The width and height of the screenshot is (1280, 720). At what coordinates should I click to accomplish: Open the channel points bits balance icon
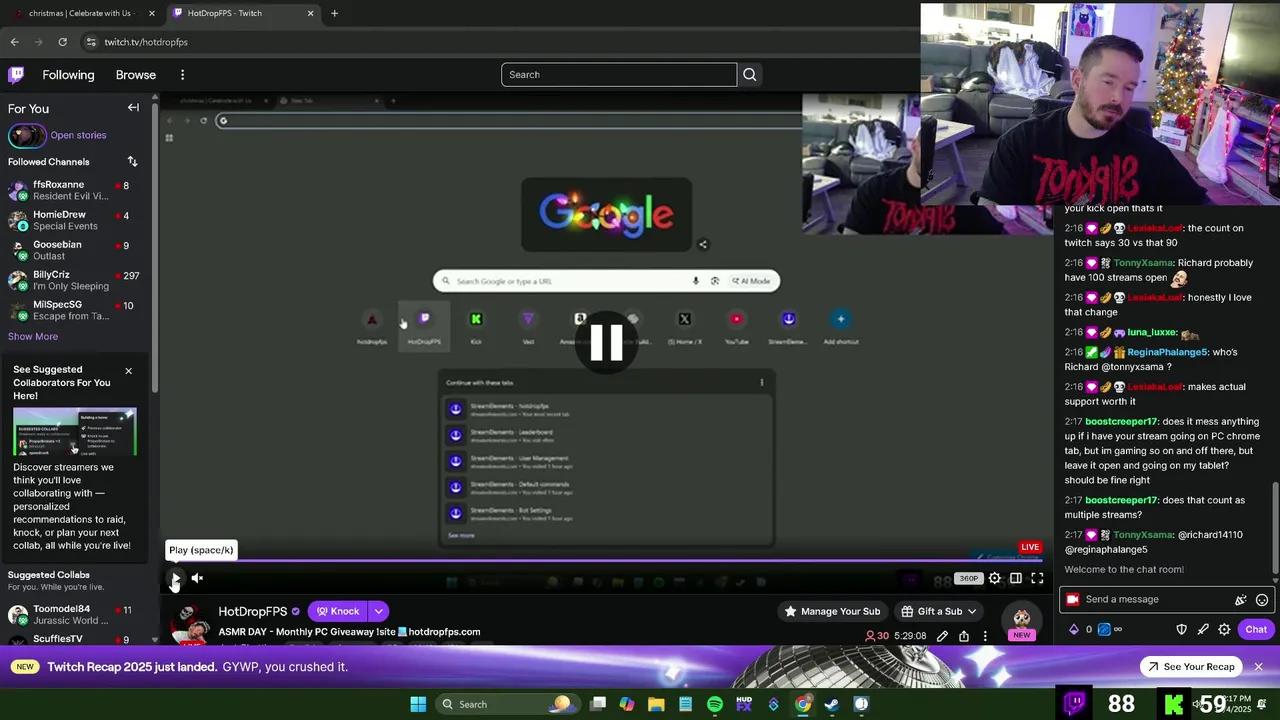point(1075,629)
